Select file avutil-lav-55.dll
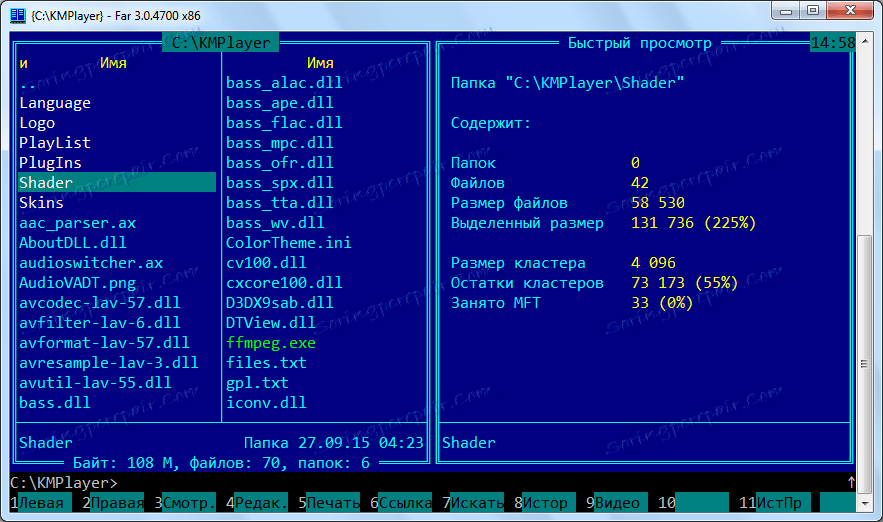Screen dimensions: 883x522 pyautogui.click(x=95, y=383)
